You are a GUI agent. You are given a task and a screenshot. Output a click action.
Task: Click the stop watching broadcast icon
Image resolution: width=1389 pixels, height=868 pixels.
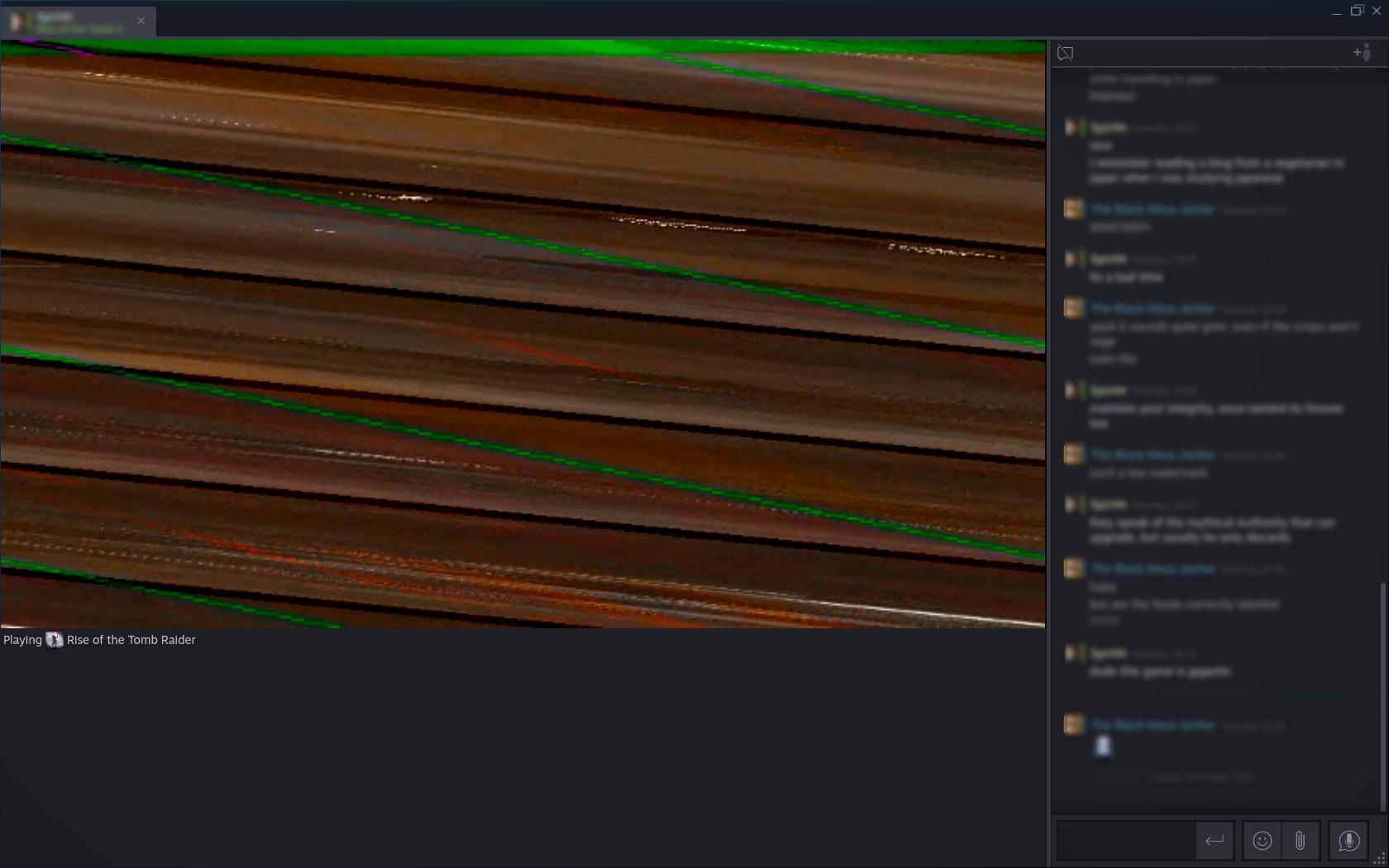(1065, 53)
